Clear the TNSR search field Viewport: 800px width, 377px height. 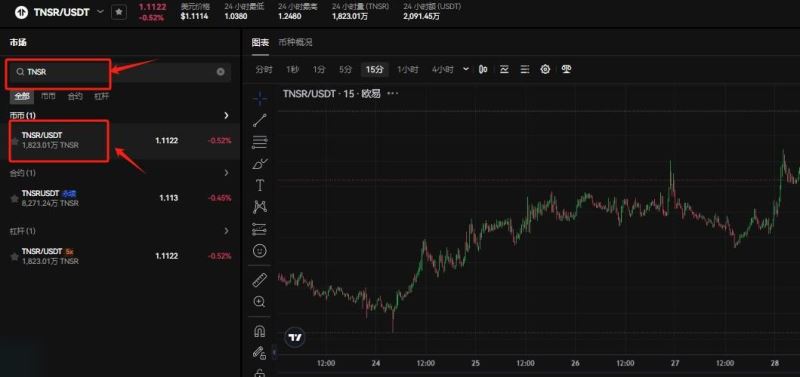click(x=220, y=72)
